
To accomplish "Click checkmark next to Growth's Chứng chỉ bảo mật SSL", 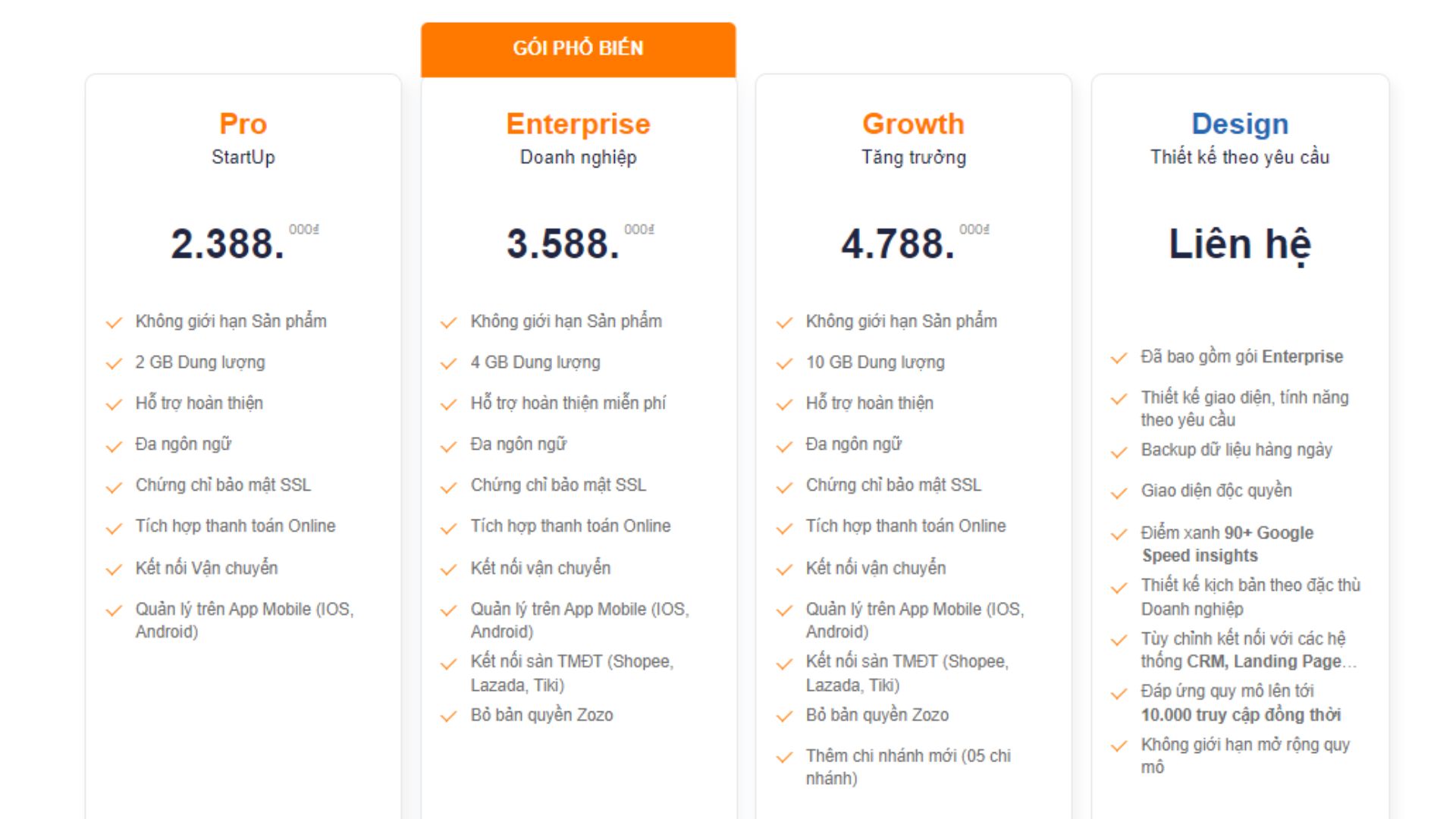I will (x=784, y=488).
